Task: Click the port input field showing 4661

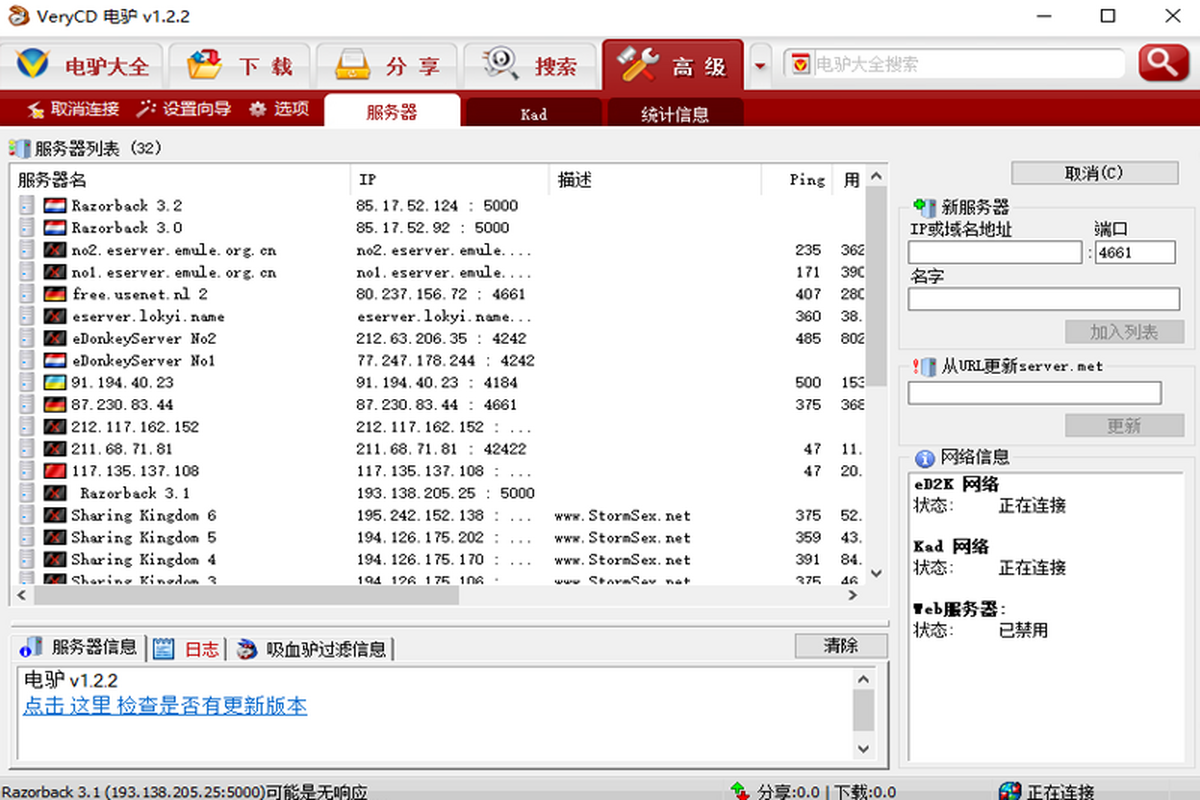Action: click(x=1134, y=252)
